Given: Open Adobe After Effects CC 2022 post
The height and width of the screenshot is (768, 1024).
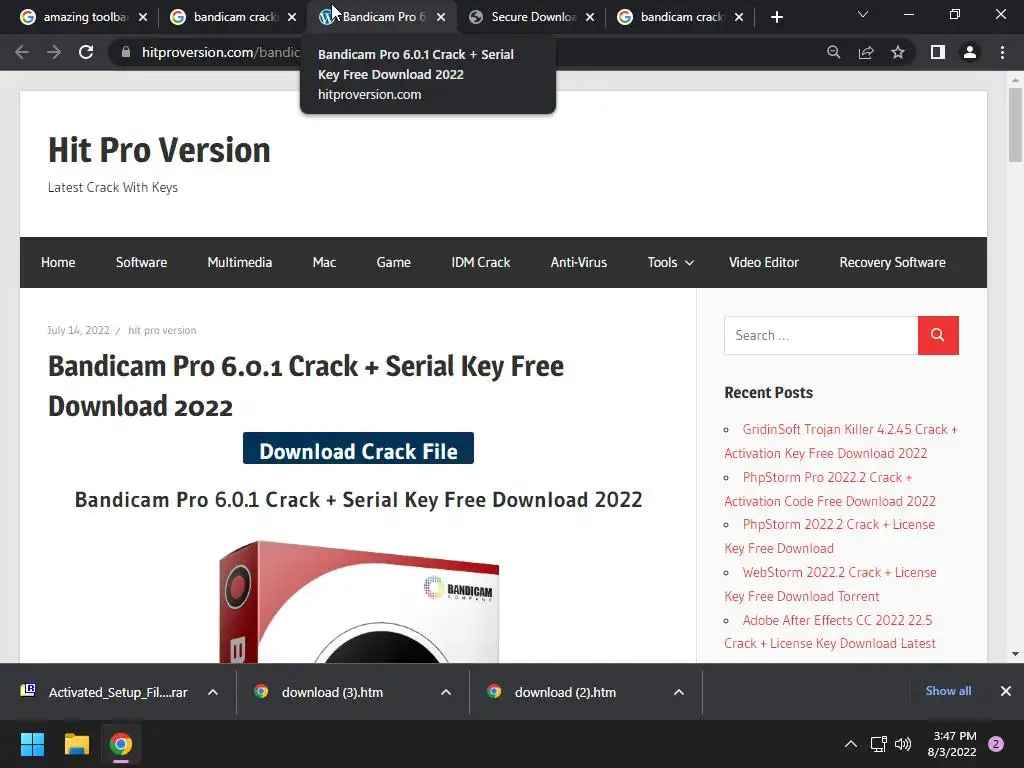Looking at the screenshot, I should 830,632.
